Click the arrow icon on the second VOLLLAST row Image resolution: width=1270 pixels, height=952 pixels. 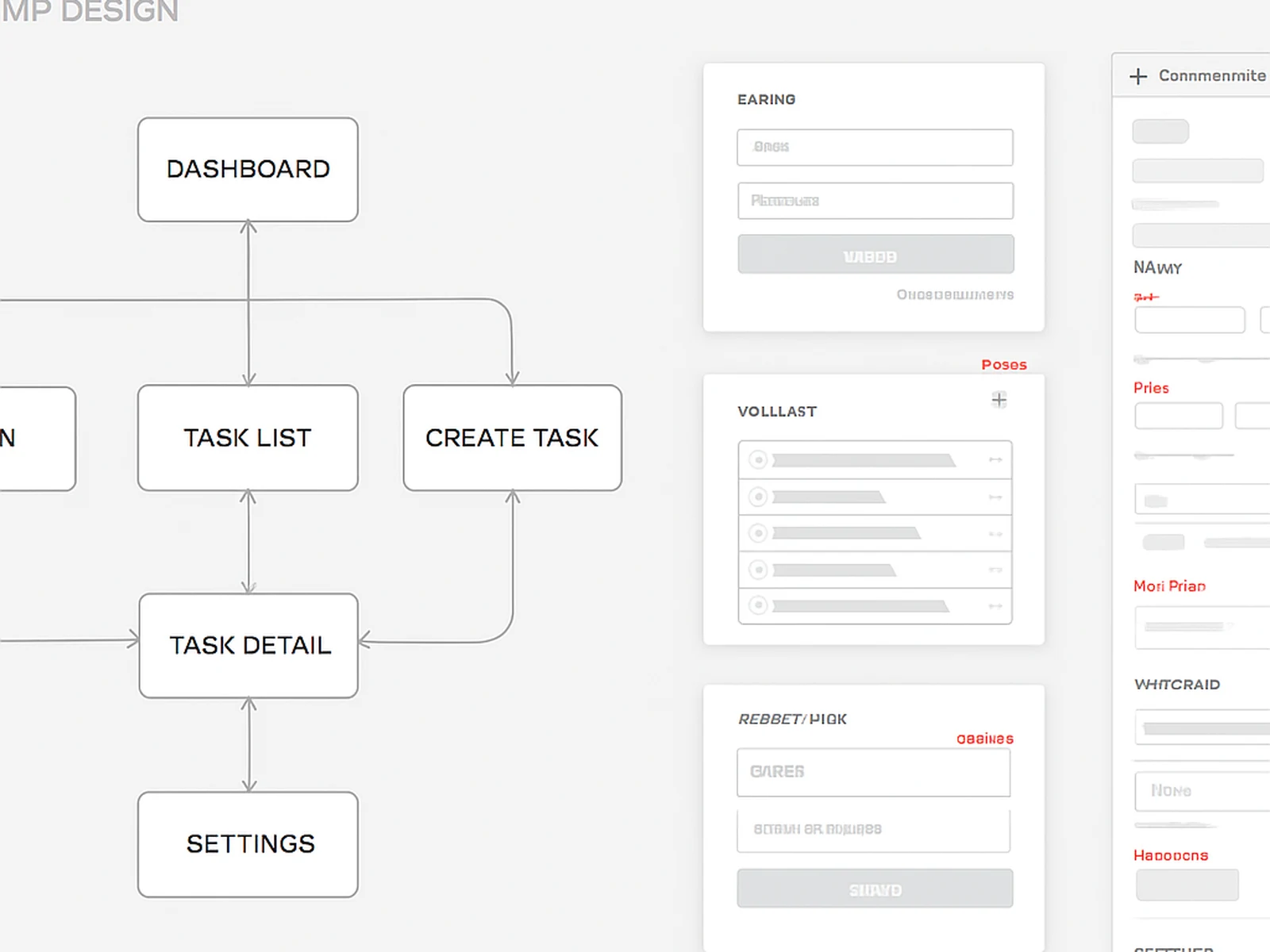coord(995,497)
